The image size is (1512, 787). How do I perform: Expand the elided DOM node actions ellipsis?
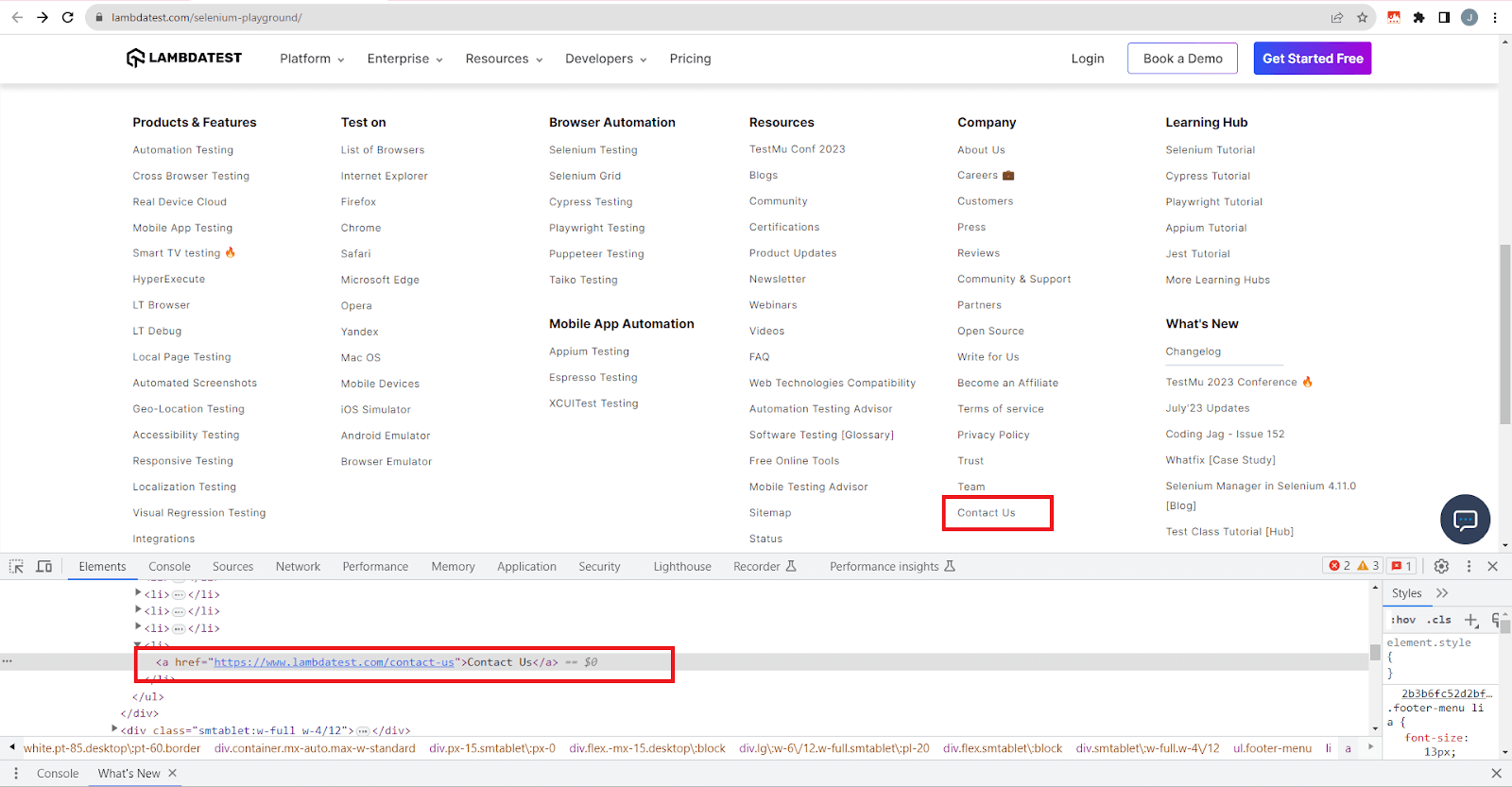[8, 661]
